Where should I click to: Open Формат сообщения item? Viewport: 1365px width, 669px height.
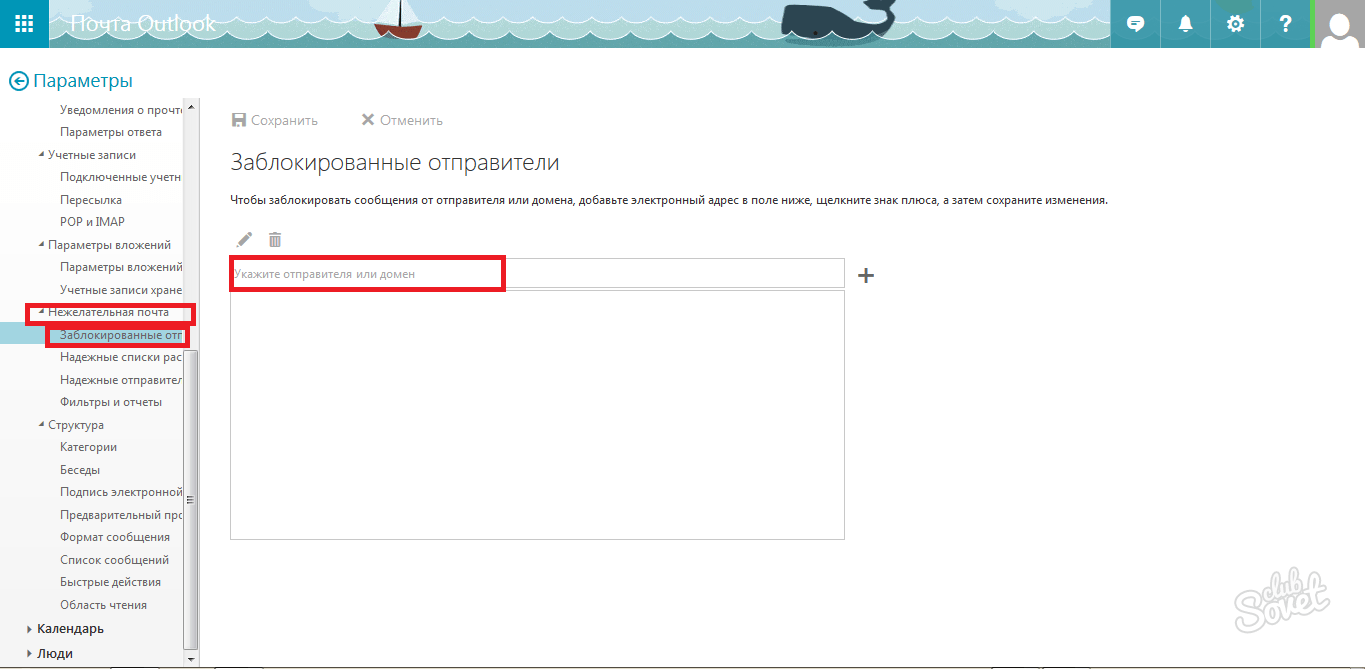pos(115,537)
